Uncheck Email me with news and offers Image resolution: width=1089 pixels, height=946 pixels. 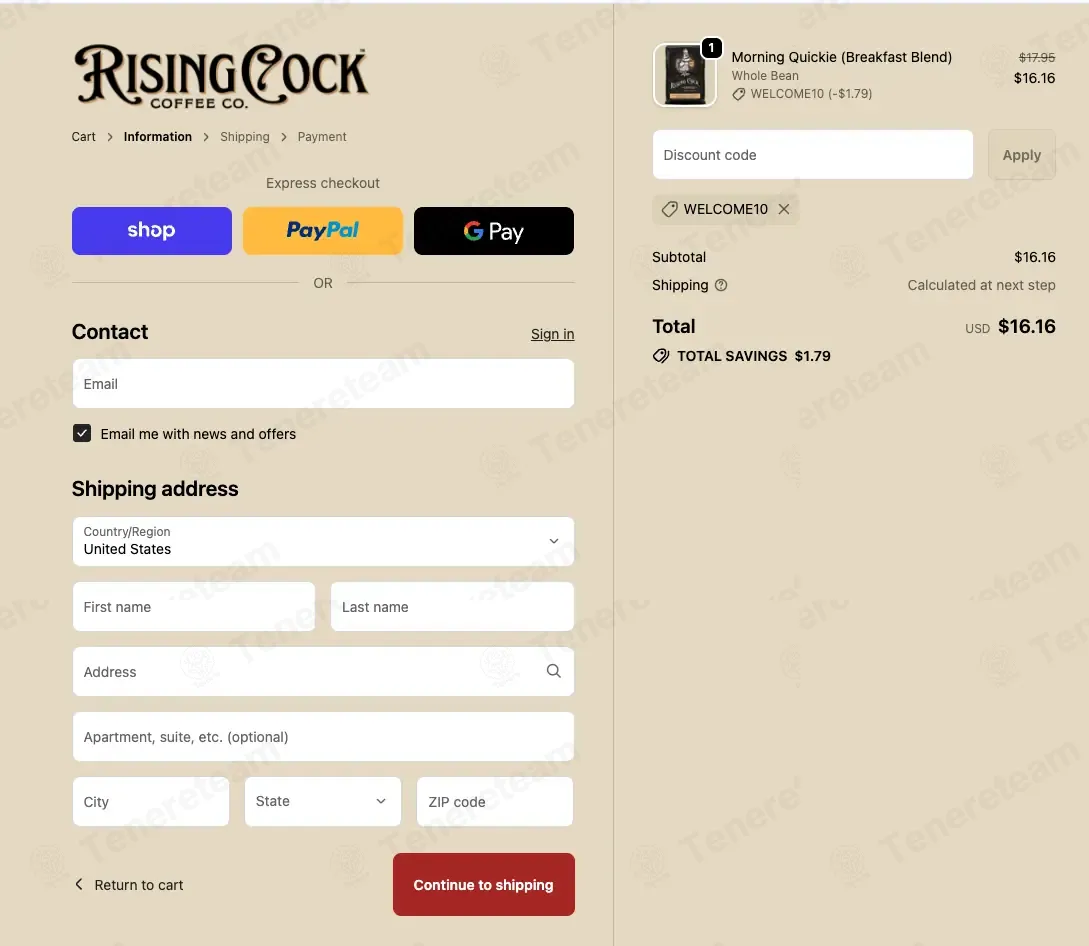click(82, 433)
